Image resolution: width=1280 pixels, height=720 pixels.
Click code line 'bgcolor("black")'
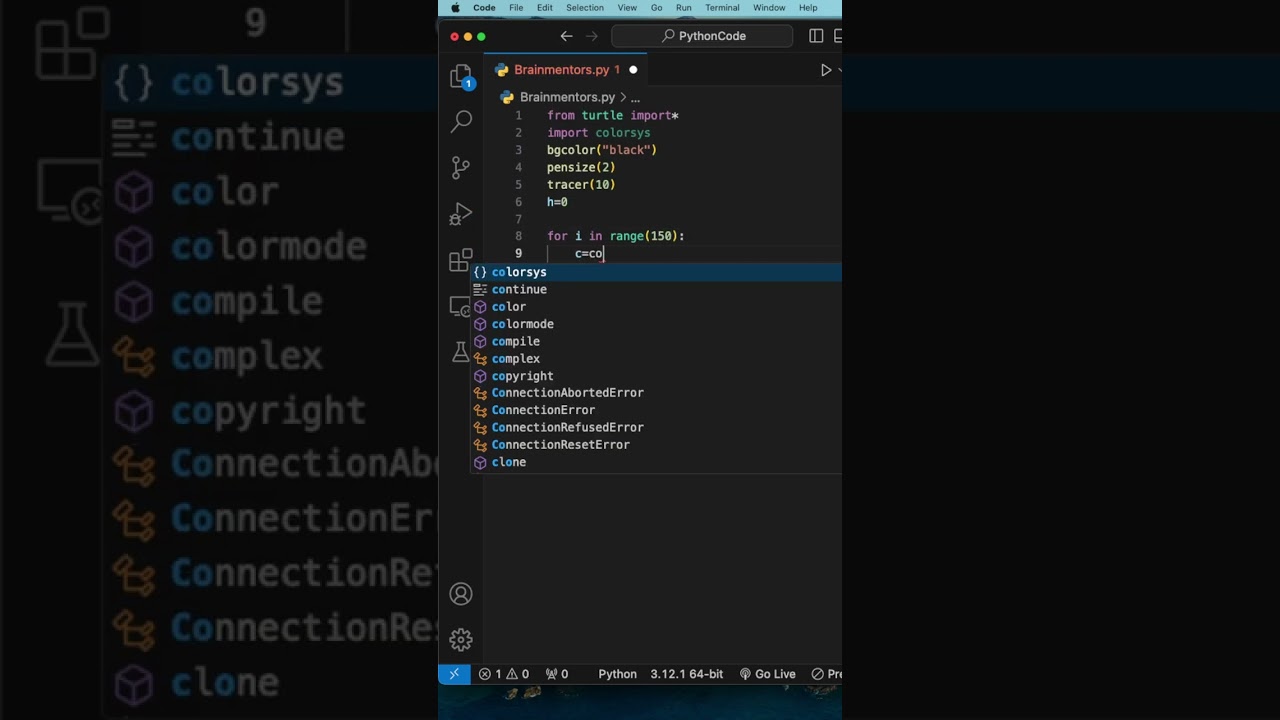602,150
